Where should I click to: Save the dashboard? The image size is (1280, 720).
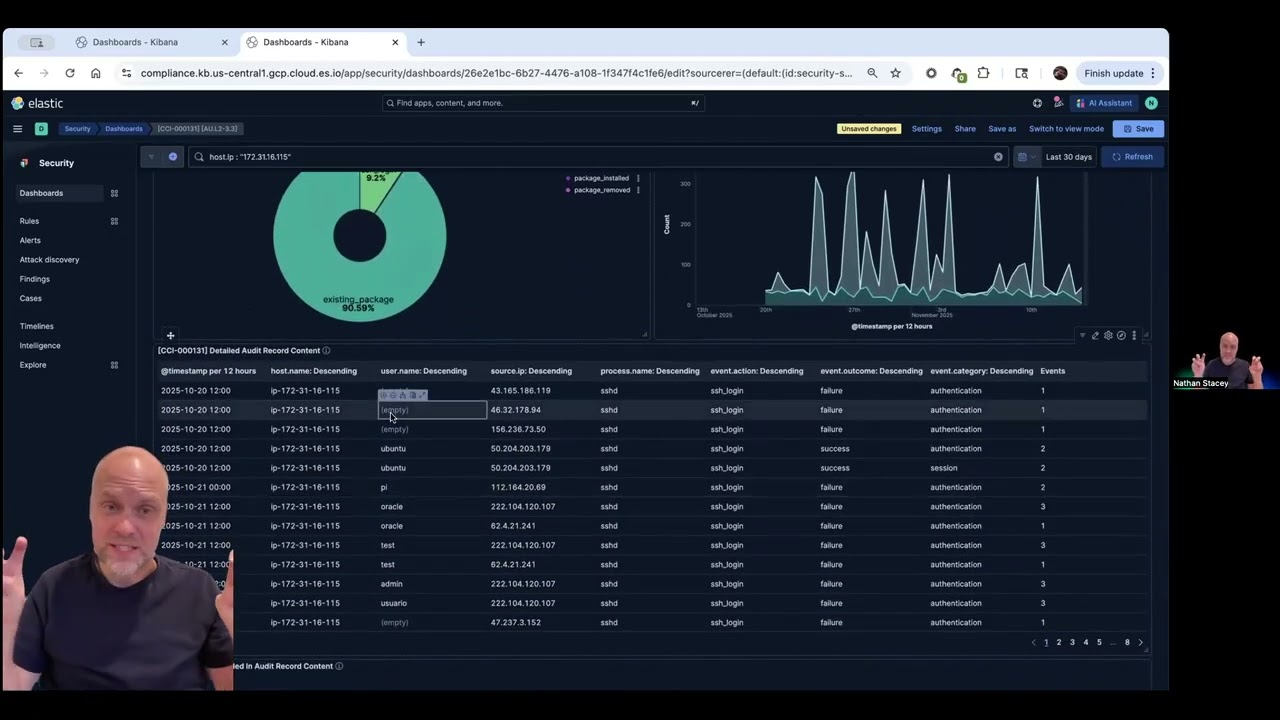(x=1138, y=129)
